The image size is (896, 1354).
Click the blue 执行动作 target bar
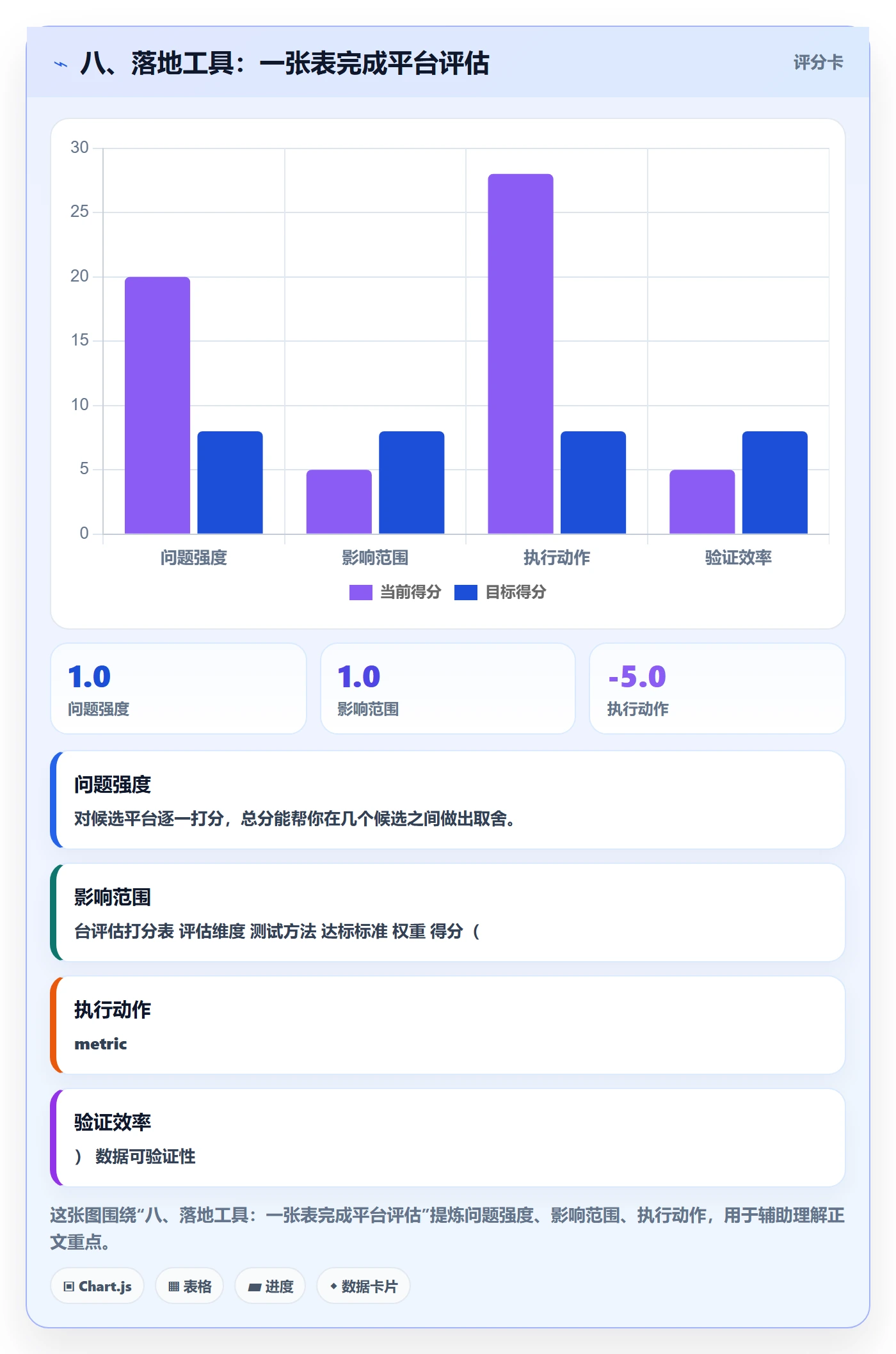(593, 482)
